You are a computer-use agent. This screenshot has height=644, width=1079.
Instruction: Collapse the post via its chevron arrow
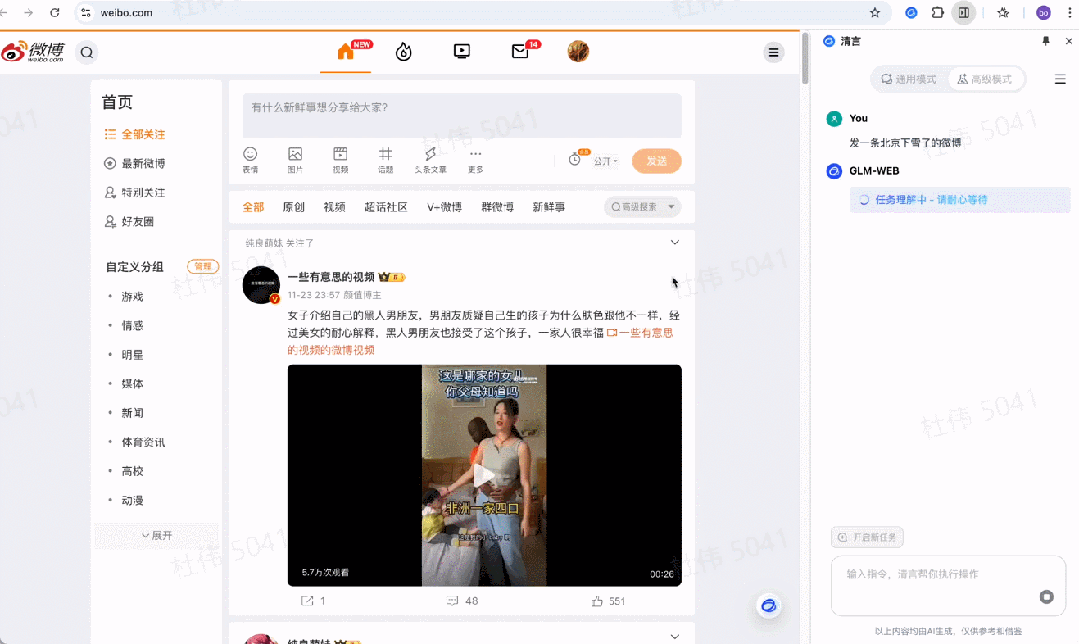(674, 242)
